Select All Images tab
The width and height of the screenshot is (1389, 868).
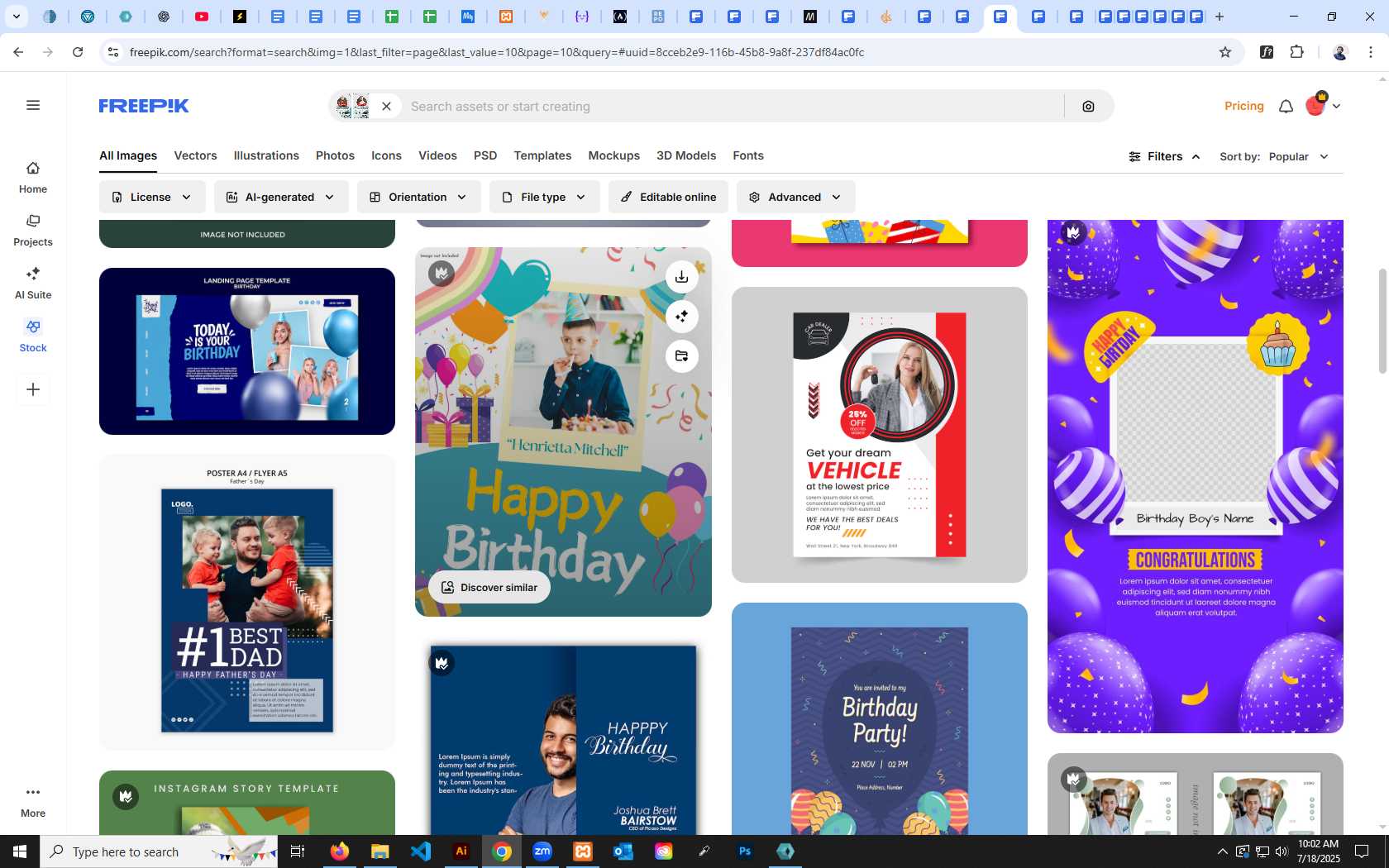(128, 155)
